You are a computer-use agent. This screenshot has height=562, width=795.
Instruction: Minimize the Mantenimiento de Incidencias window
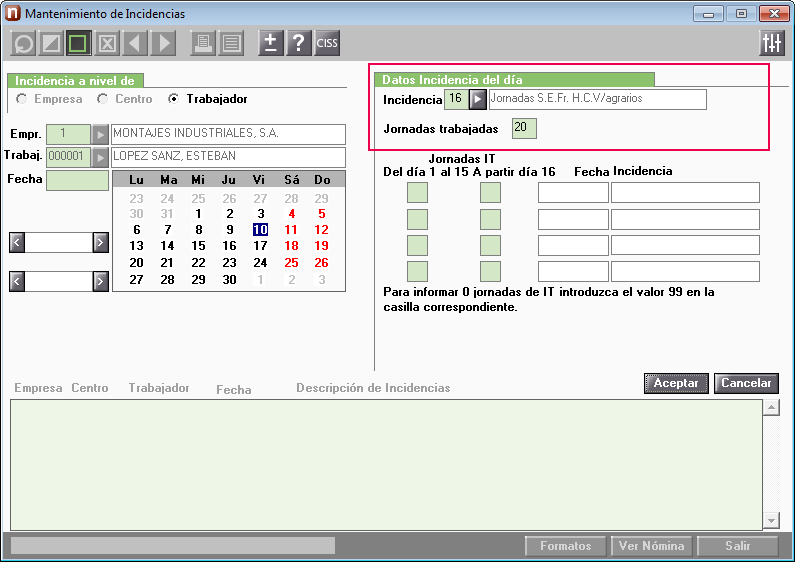click(x=708, y=14)
